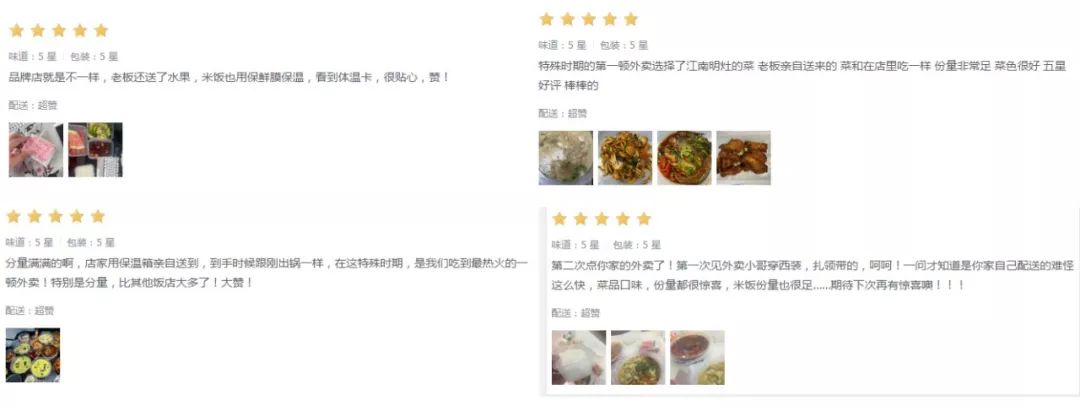Select review text starting with 品牌店就是不一样
Viewport: 1080px width, 406px height.
(229, 77)
